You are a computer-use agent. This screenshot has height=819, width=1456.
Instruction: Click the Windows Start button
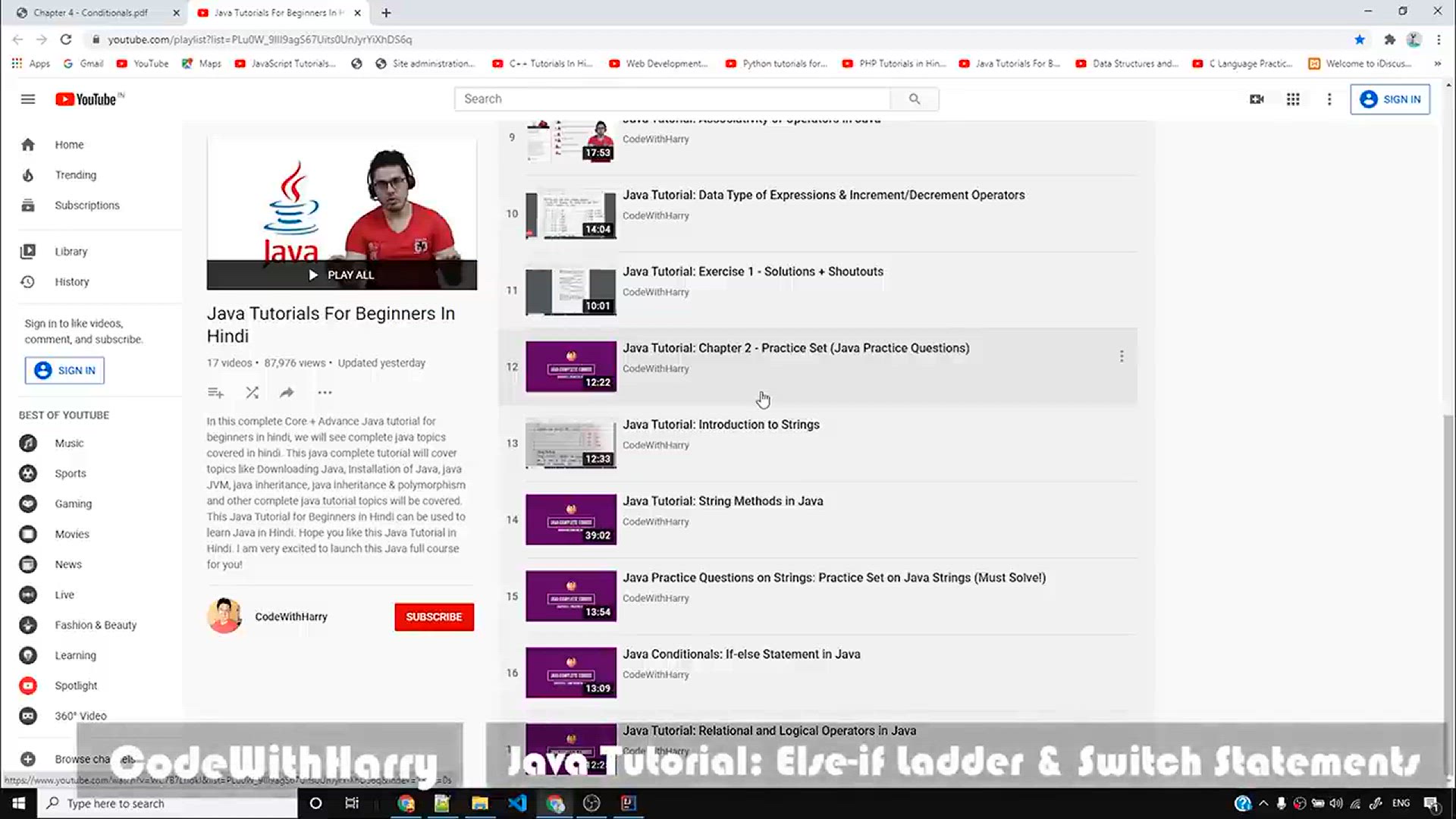coord(18,803)
